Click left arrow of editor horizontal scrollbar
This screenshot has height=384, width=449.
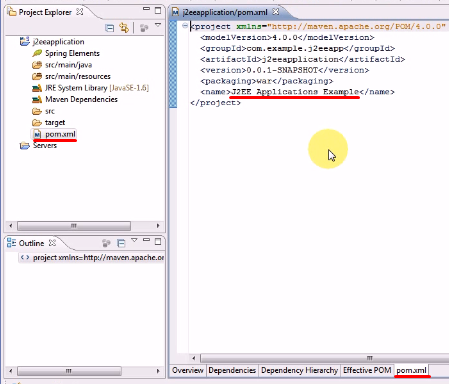click(194, 358)
